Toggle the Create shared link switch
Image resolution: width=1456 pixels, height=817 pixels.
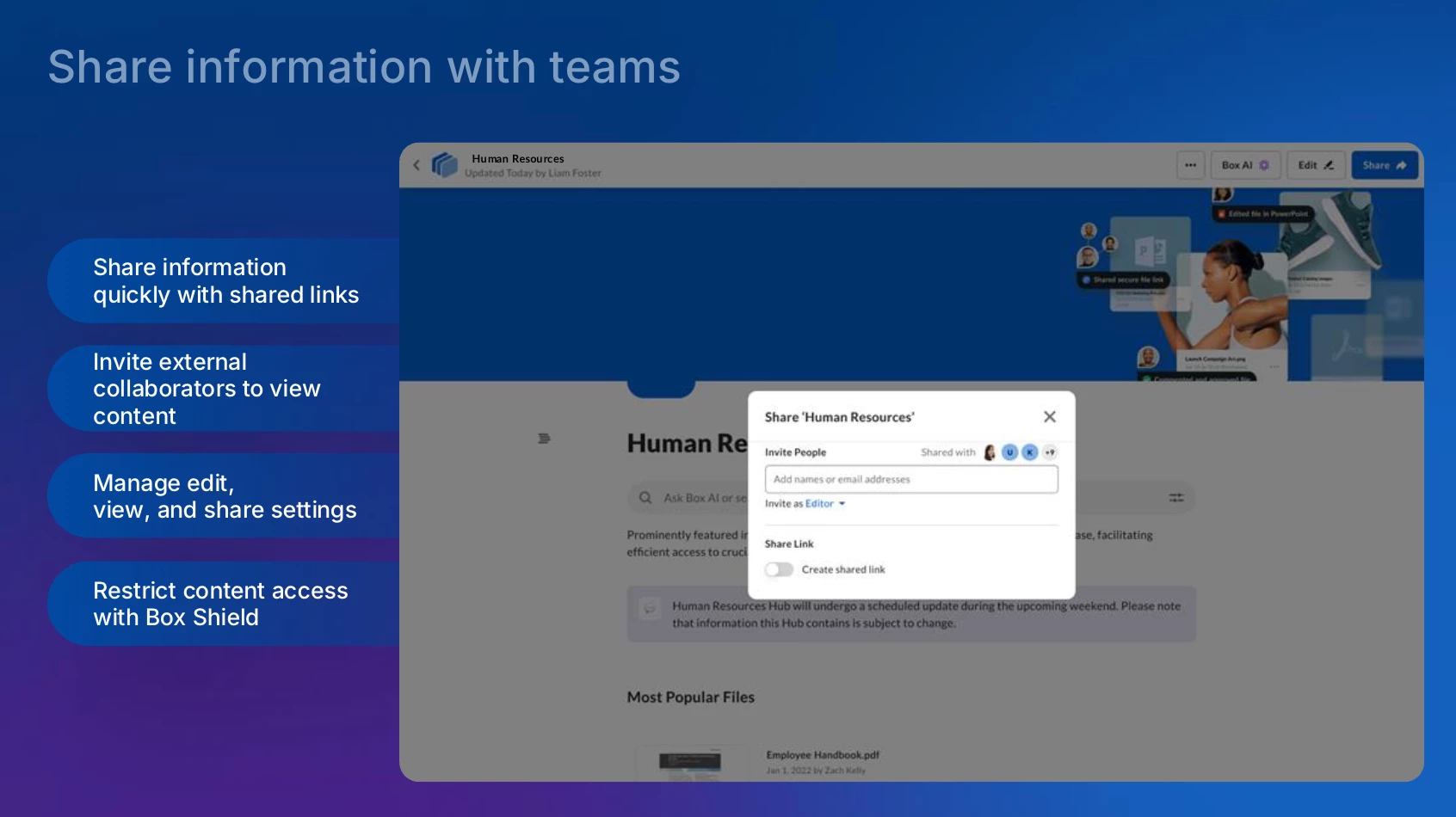tap(779, 569)
